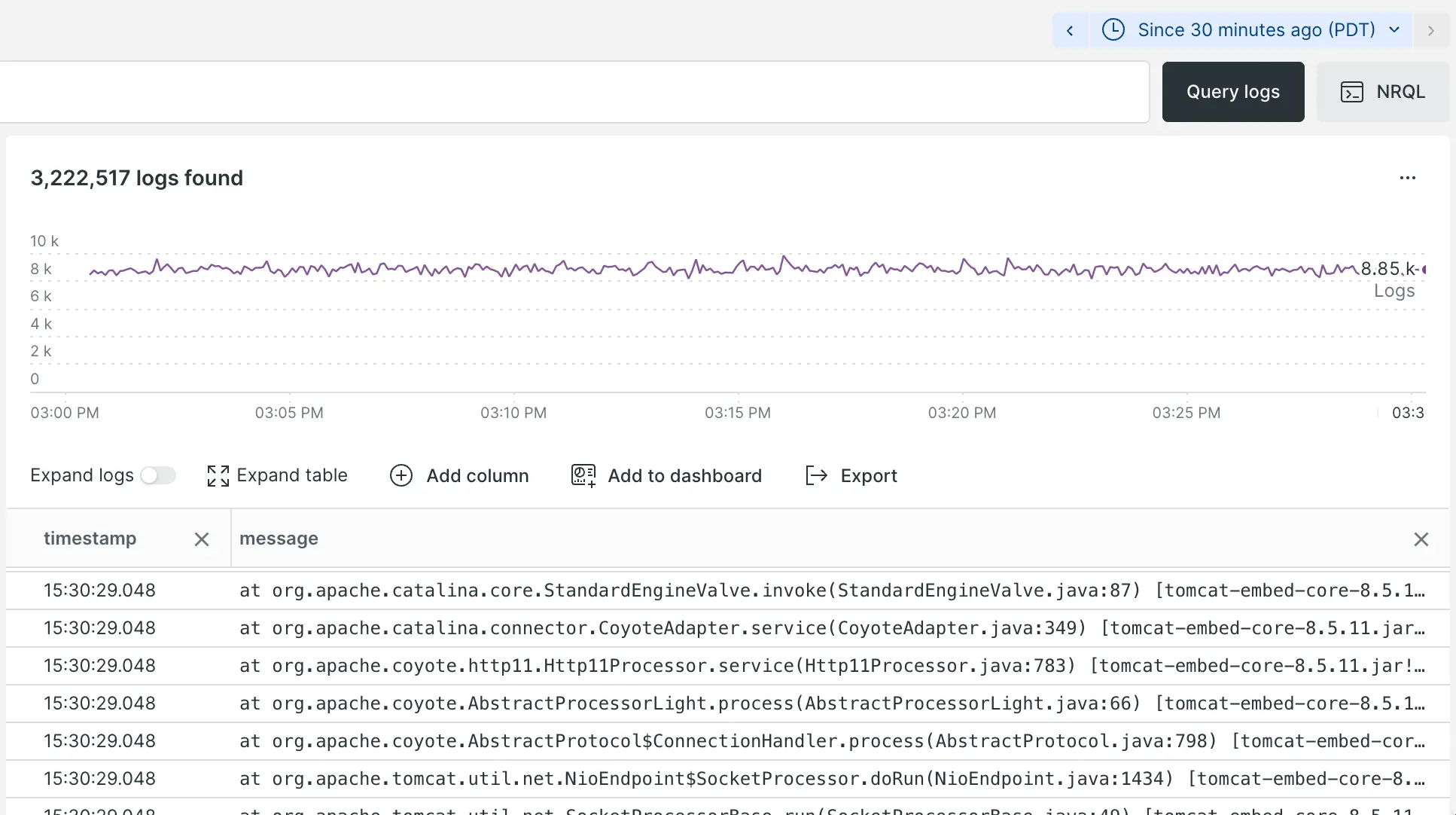The width and height of the screenshot is (1456, 815).
Task: Select the timestamp column header
Action: point(90,539)
